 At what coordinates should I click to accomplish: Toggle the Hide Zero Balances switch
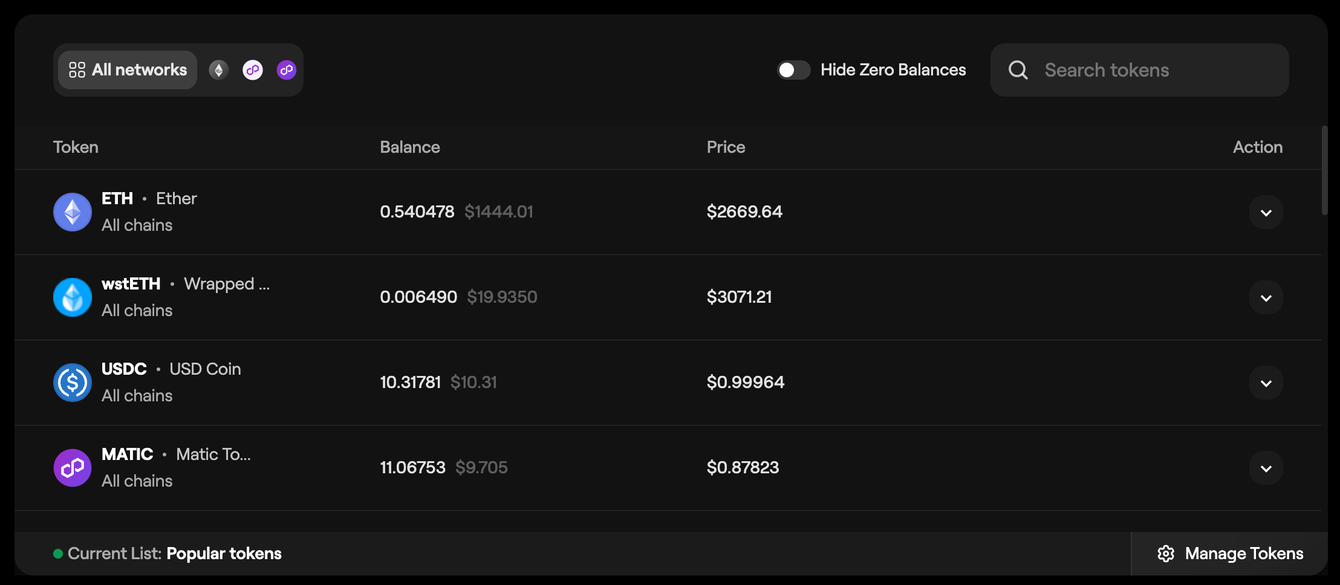tap(793, 70)
